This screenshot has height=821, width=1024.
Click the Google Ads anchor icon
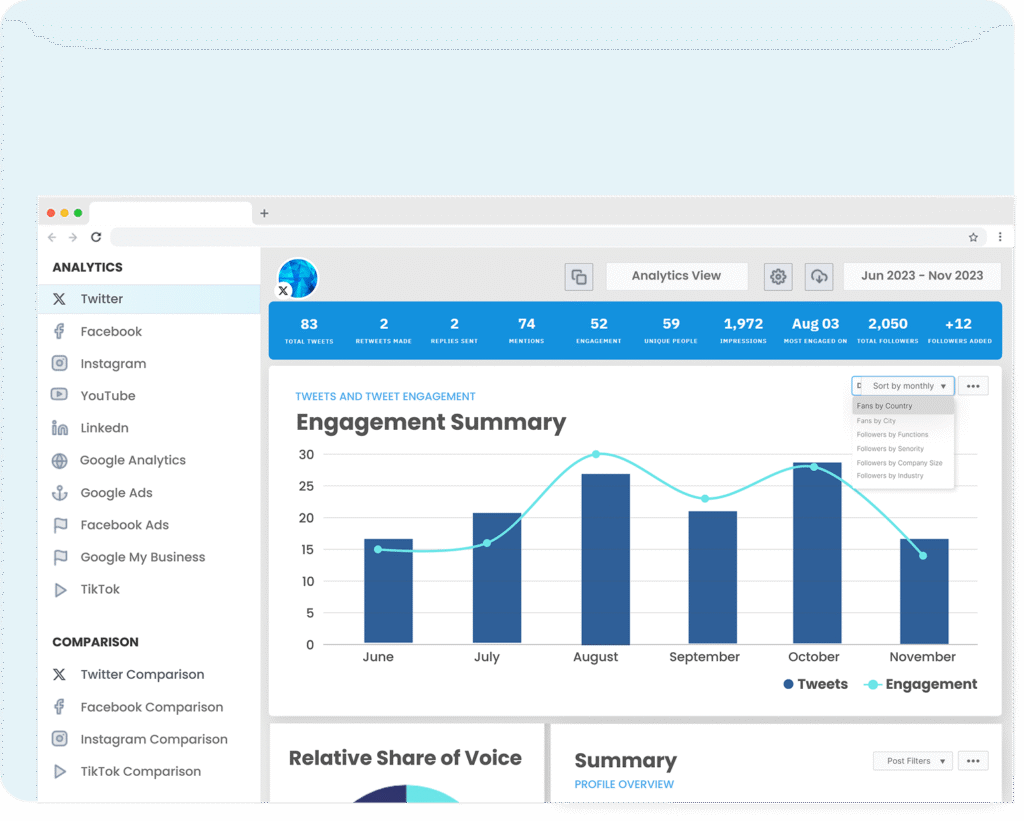point(60,493)
